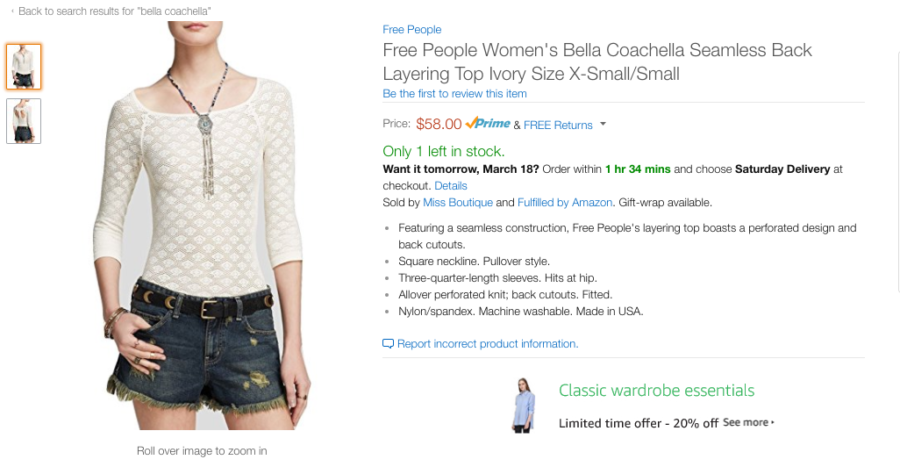Click the Prime logo badge
The height and width of the screenshot is (474, 900).
(488, 123)
